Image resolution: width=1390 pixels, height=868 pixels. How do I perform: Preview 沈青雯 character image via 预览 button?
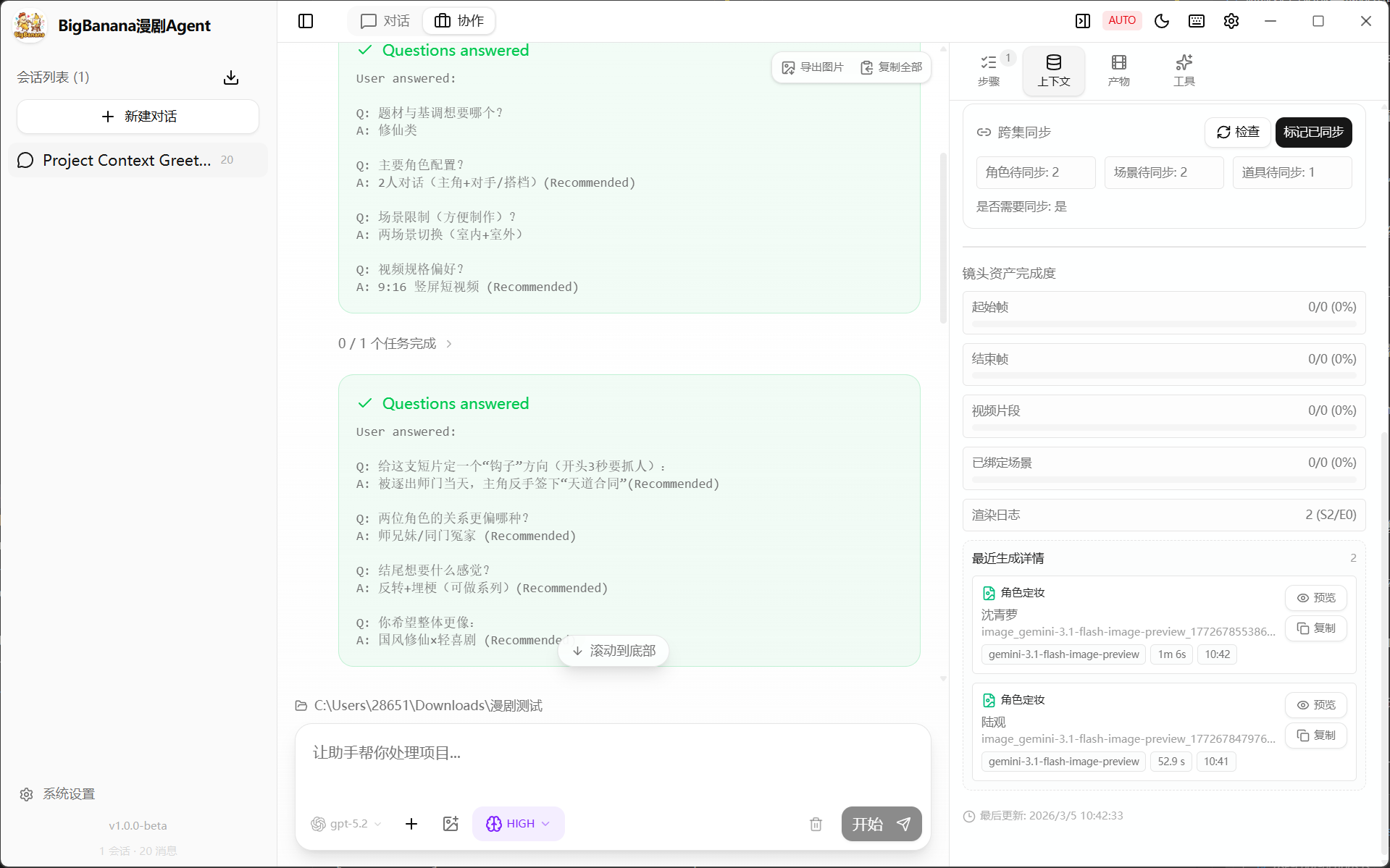click(x=1316, y=597)
